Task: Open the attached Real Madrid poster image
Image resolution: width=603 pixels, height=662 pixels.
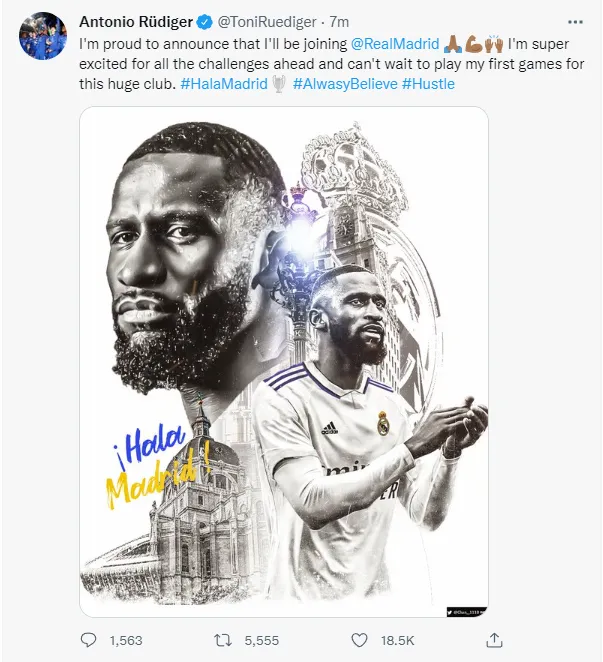Action: (284, 362)
